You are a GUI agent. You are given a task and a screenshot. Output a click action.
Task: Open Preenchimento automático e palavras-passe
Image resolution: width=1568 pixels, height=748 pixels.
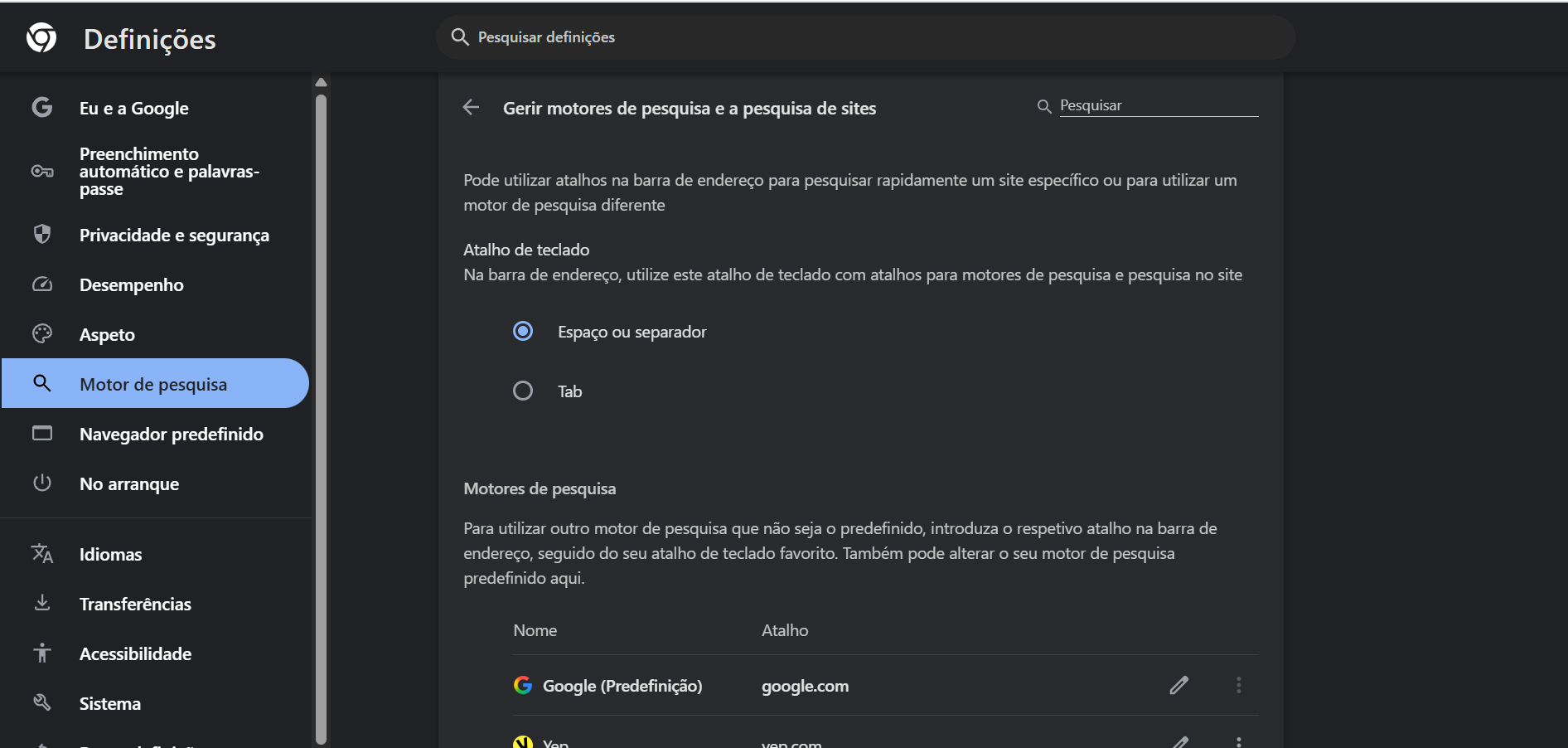click(x=169, y=172)
